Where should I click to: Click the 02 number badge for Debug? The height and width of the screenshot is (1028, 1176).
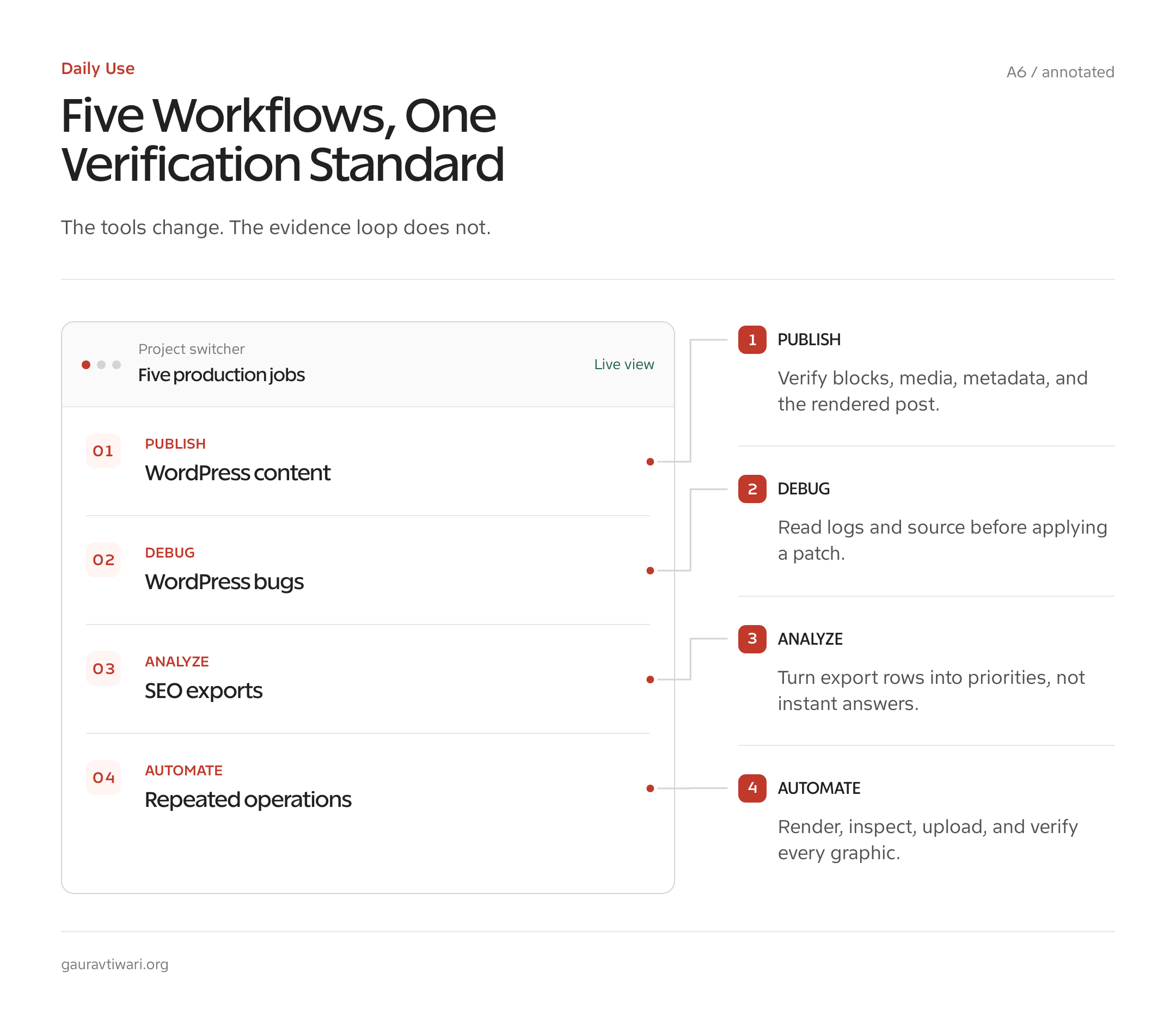point(103,560)
